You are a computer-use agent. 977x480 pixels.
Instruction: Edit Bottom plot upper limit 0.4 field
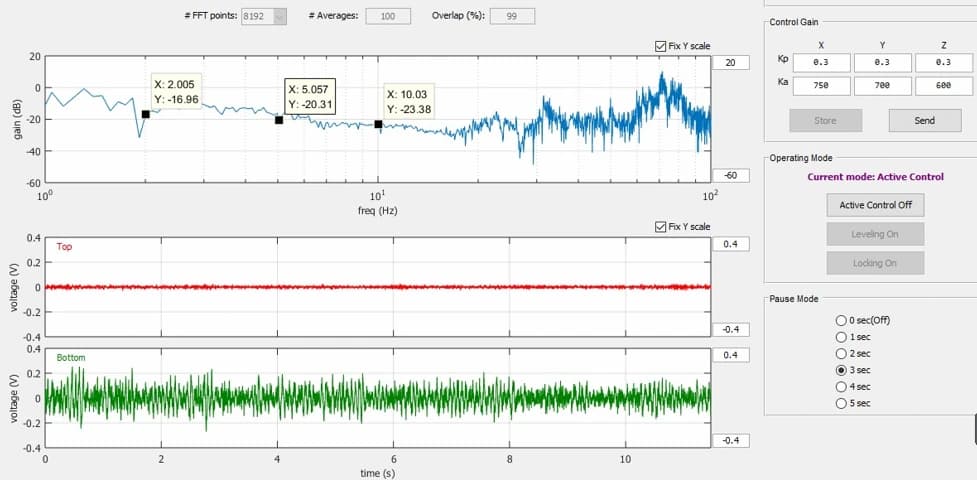click(731, 355)
